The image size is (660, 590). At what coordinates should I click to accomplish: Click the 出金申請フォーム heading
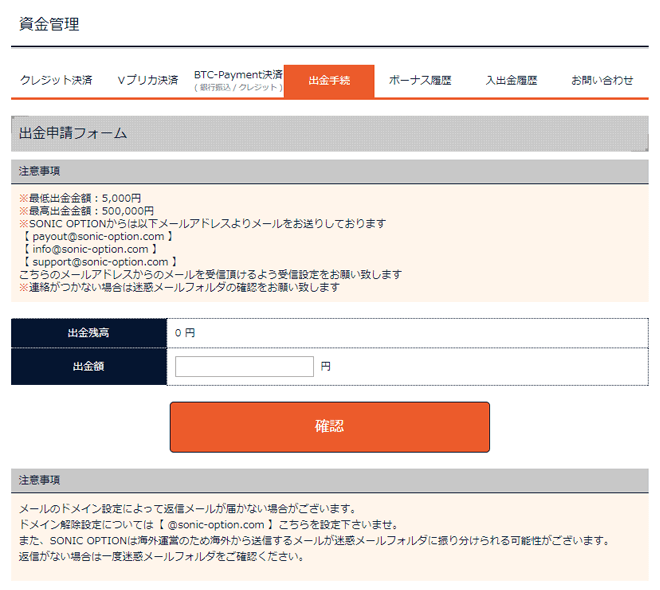pyautogui.click(x=73, y=133)
